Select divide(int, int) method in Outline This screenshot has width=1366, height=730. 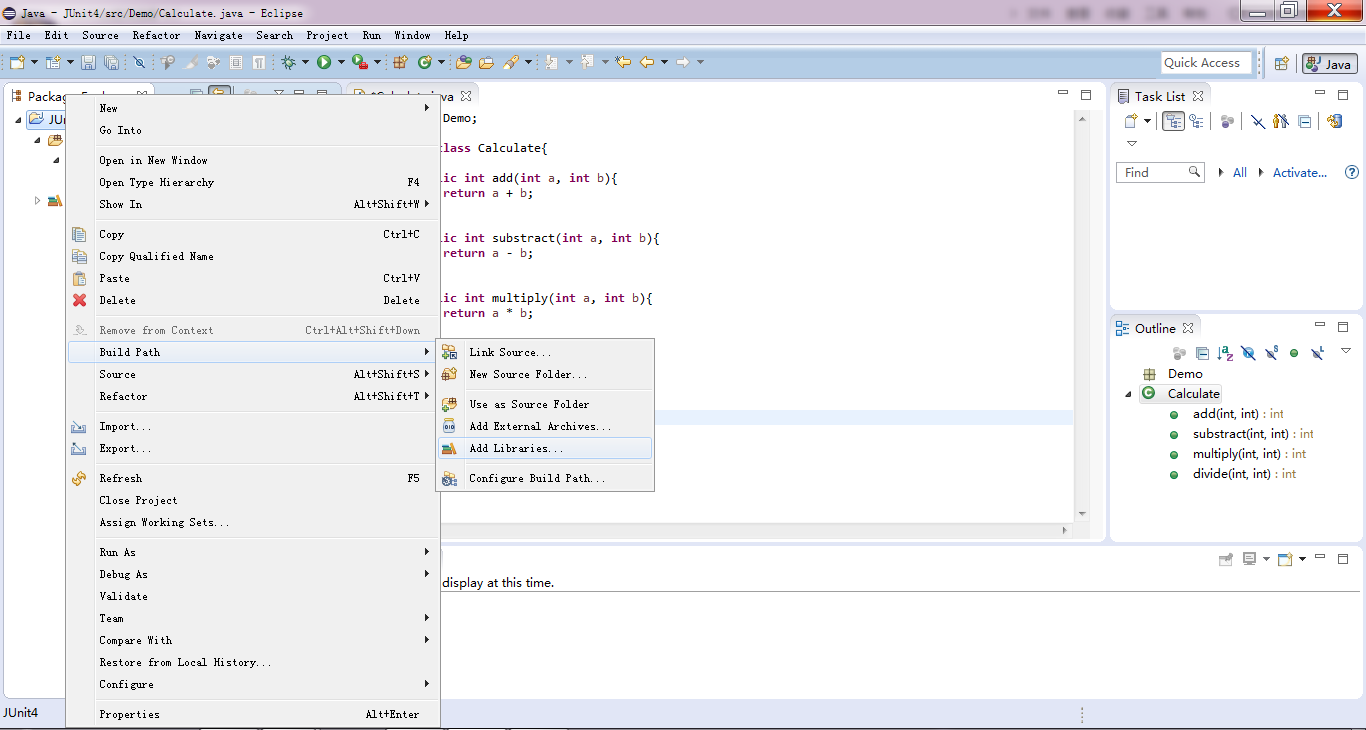1231,474
